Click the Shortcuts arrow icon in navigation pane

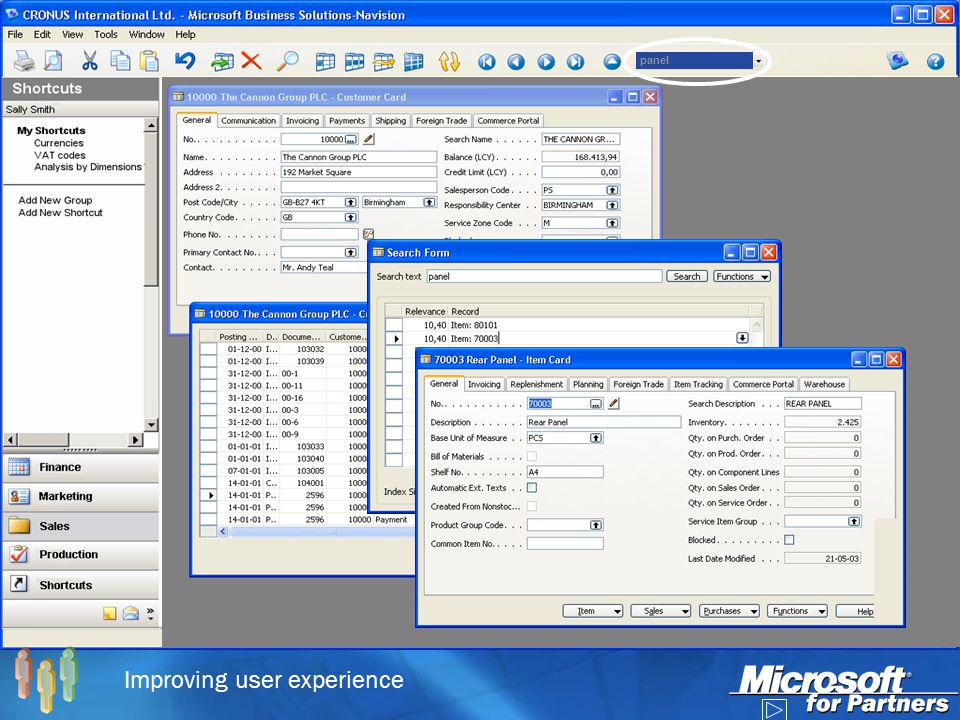coord(19,584)
